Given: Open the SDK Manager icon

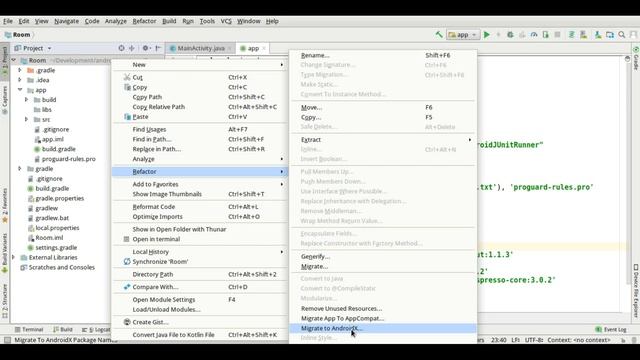Looking at the screenshot, I should coord(598,35).
